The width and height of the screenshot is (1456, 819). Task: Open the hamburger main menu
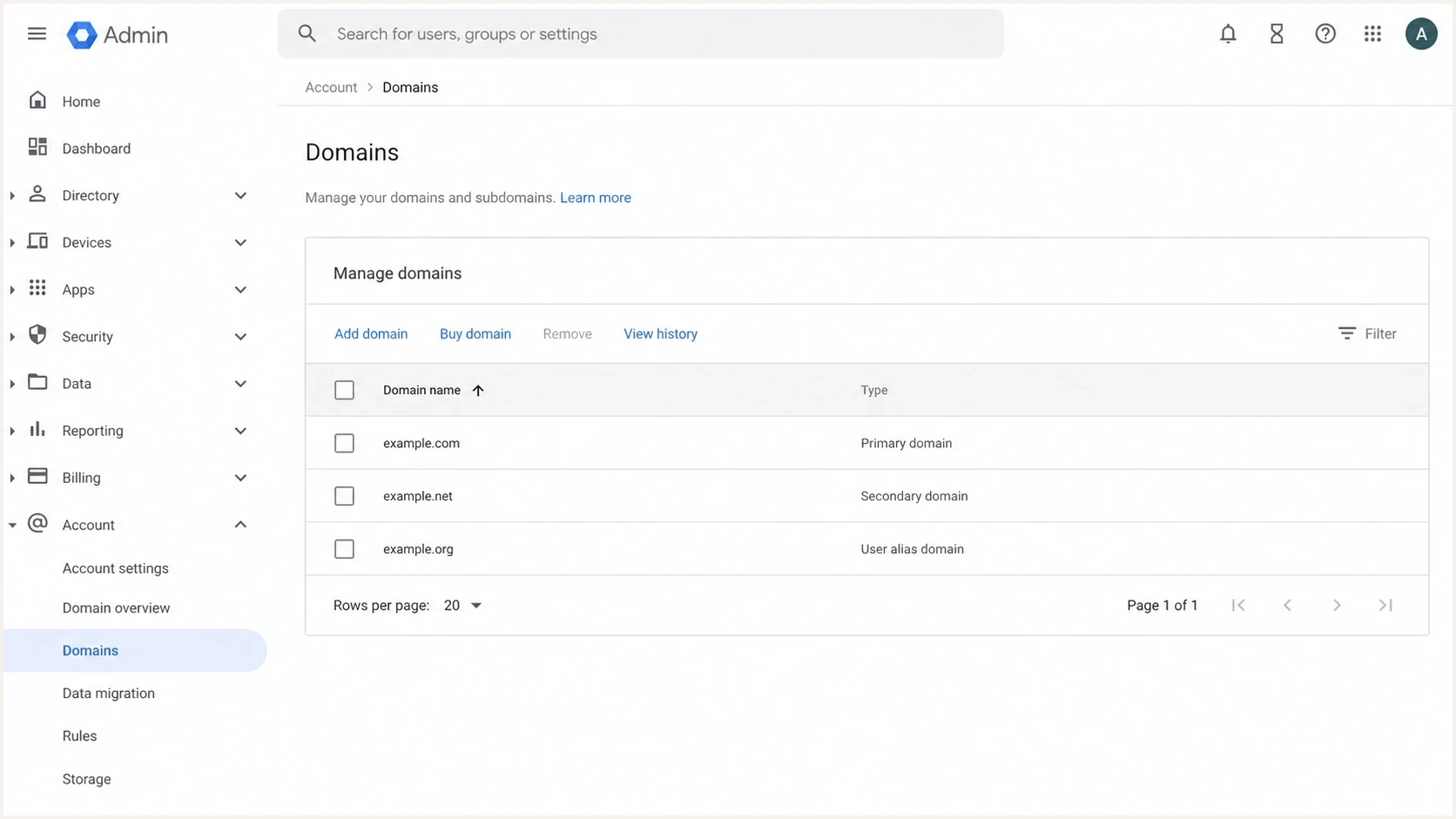tap(37, 34)
